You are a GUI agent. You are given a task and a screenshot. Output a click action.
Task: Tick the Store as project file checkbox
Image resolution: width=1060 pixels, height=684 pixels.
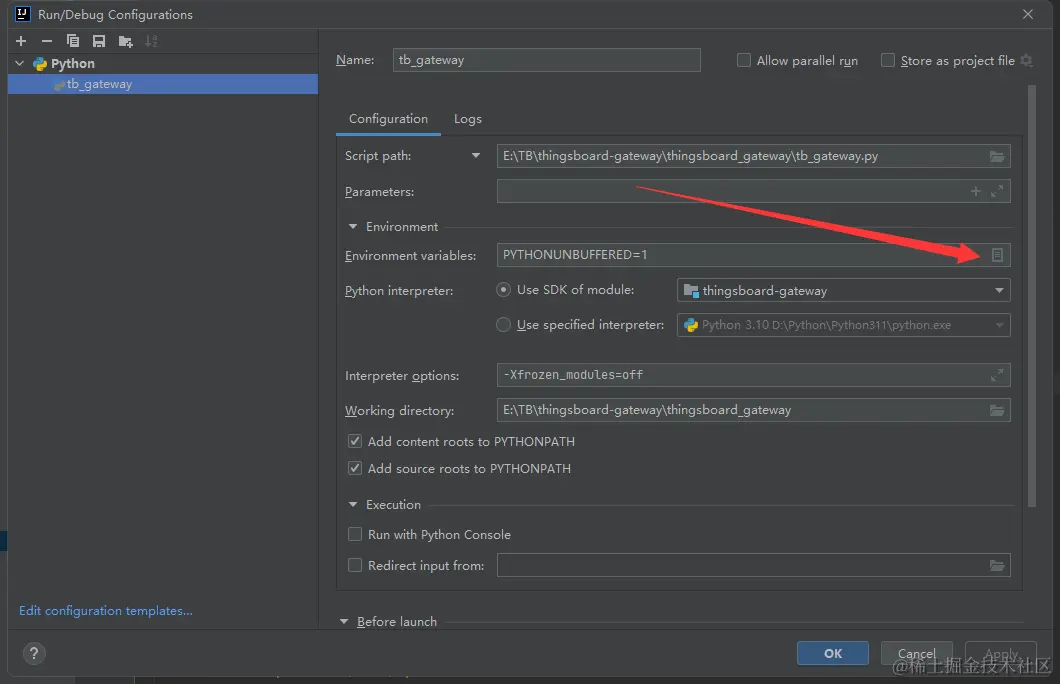[x=888, y=60]
